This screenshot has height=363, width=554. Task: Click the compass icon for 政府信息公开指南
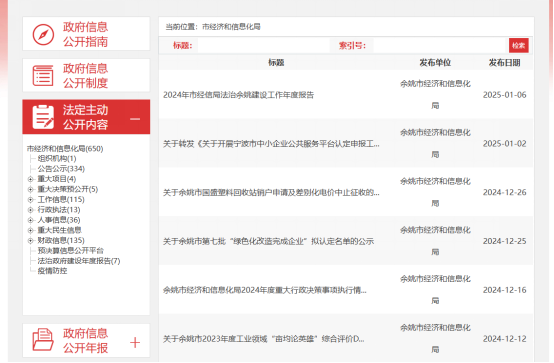[43, 34]
